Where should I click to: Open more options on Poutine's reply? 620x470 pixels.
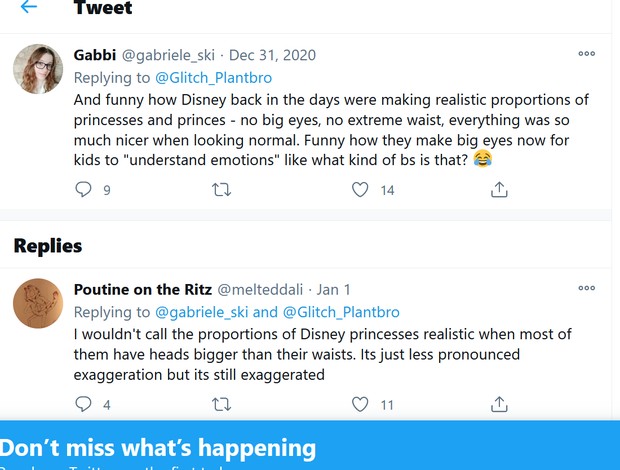coord(586,289)
